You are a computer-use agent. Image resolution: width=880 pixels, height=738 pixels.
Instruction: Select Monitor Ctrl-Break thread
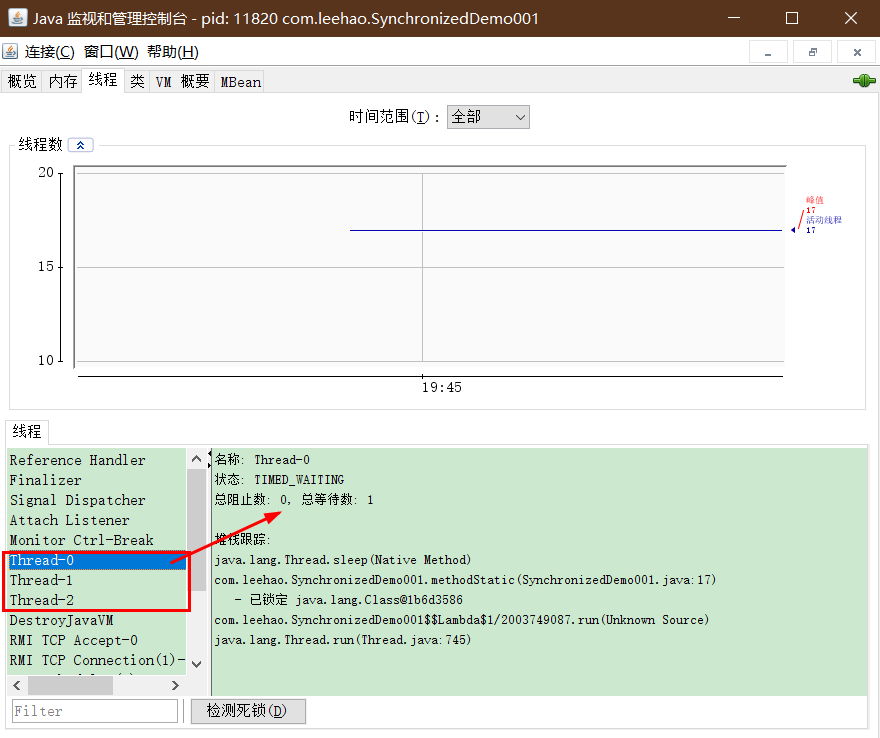coord(97,540)
